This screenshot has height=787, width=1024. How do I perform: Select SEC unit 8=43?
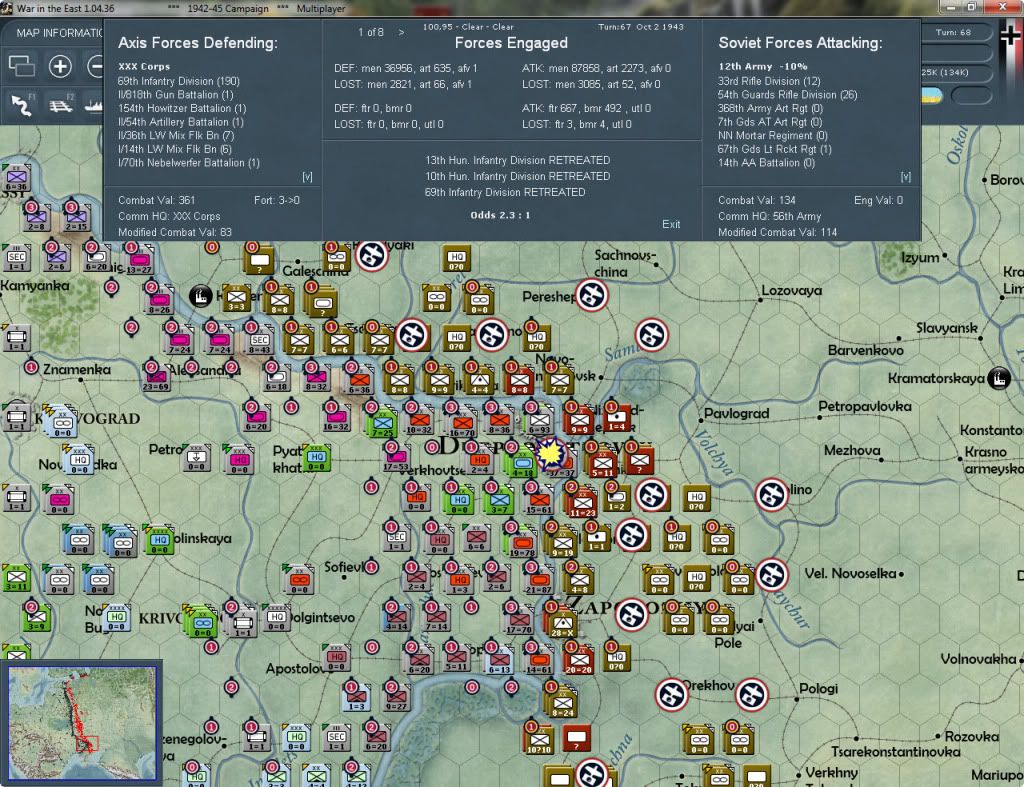(259, 341)
